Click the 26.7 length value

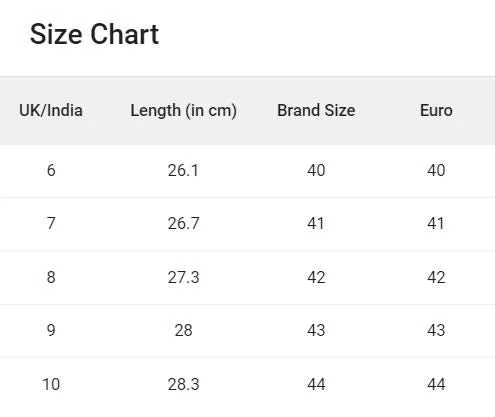pyautogui.click(x=183, y=223)
